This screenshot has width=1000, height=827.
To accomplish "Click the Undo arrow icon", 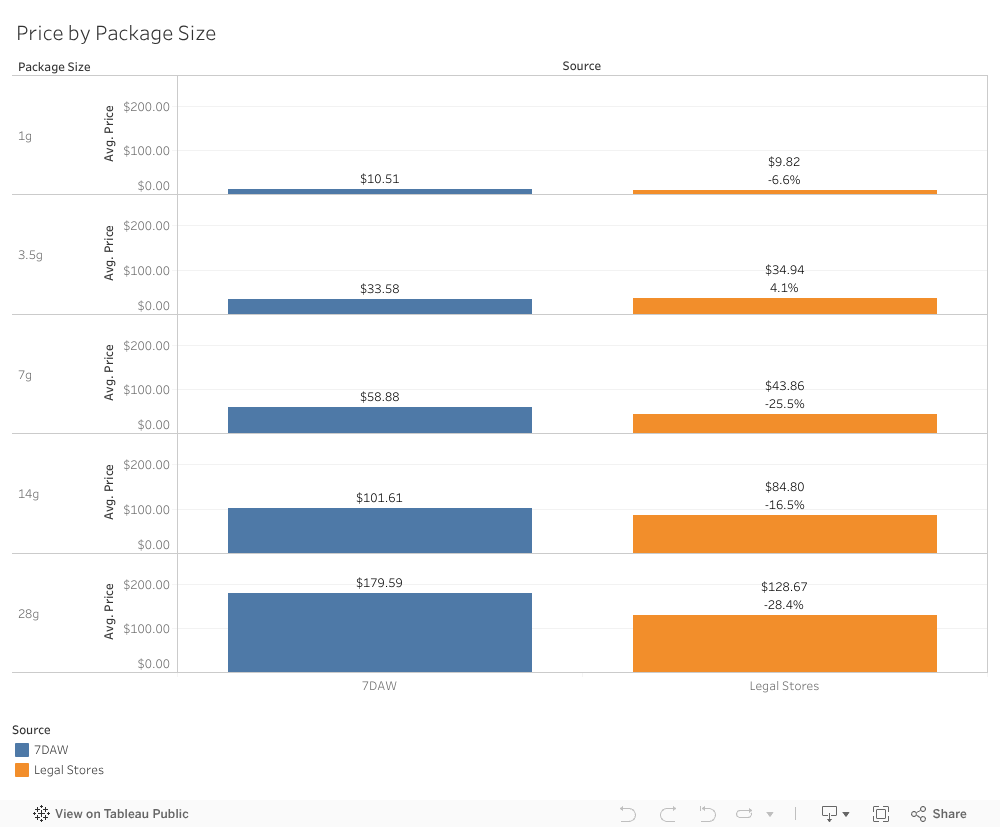I will click(x=628, y=814).
